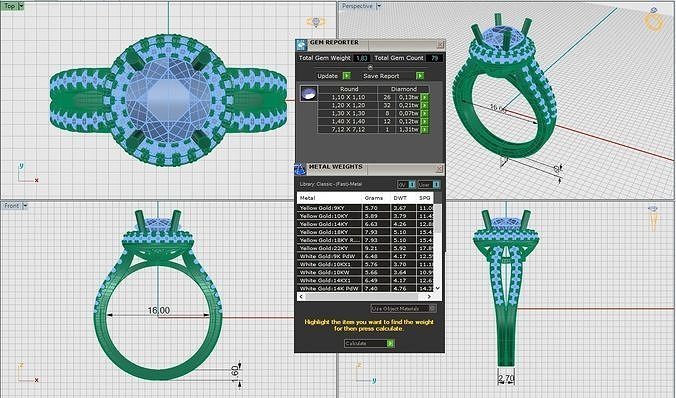Click the side-view ring icon in lower-right viewport
Image resolution: width=676 pixels, height=398 pixels.
click(654, 218)
